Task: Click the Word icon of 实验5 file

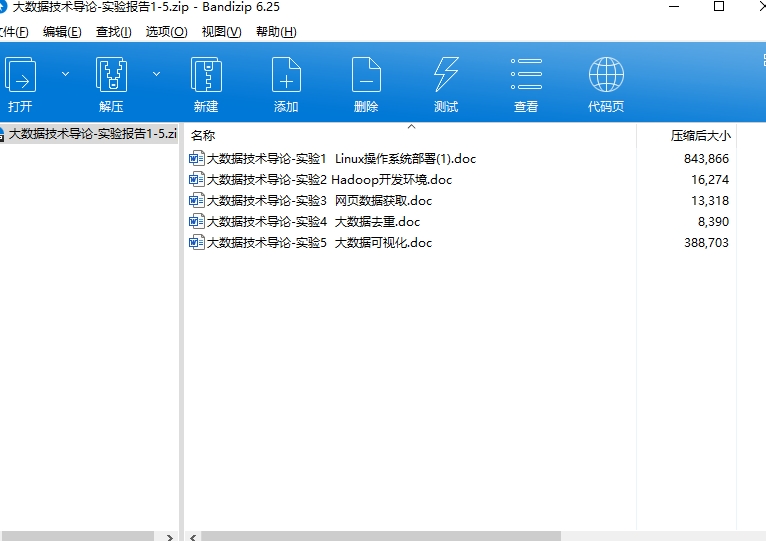Action: (x=196, y=242)
